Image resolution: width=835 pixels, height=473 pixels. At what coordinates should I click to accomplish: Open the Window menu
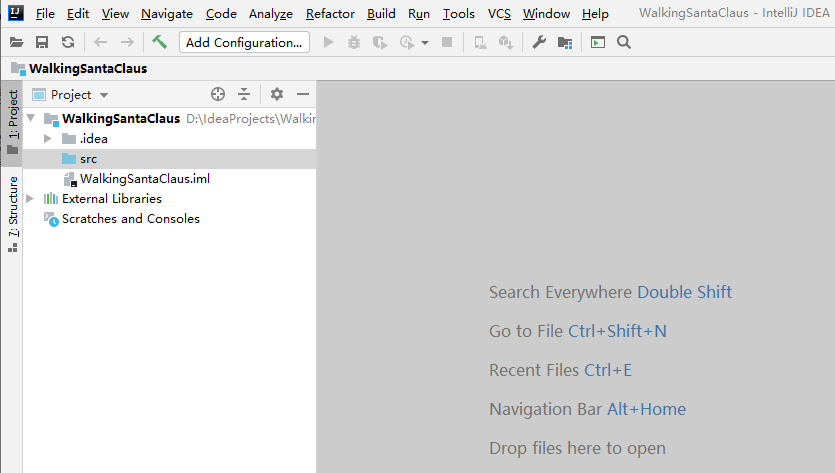point(546,14)
